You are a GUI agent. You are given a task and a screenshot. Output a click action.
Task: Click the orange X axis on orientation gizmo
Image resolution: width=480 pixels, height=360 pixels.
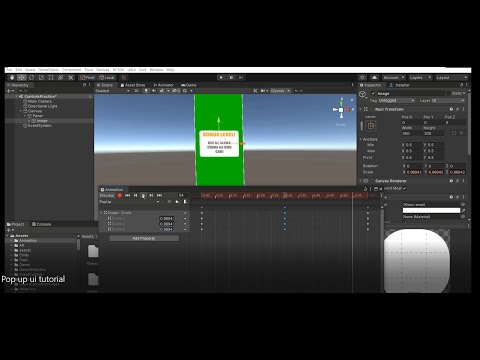pyautogui.click(x=348, y=109)
